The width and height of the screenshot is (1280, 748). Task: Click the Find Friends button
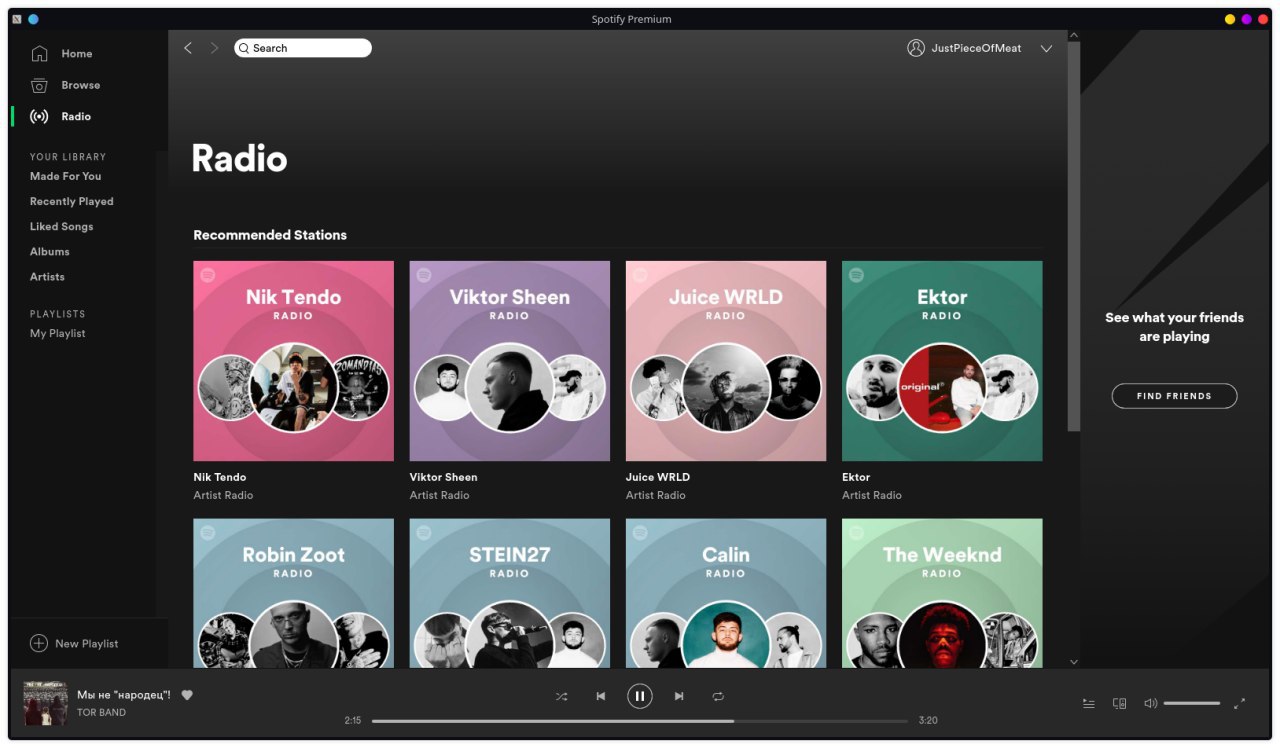point(1174,396)
